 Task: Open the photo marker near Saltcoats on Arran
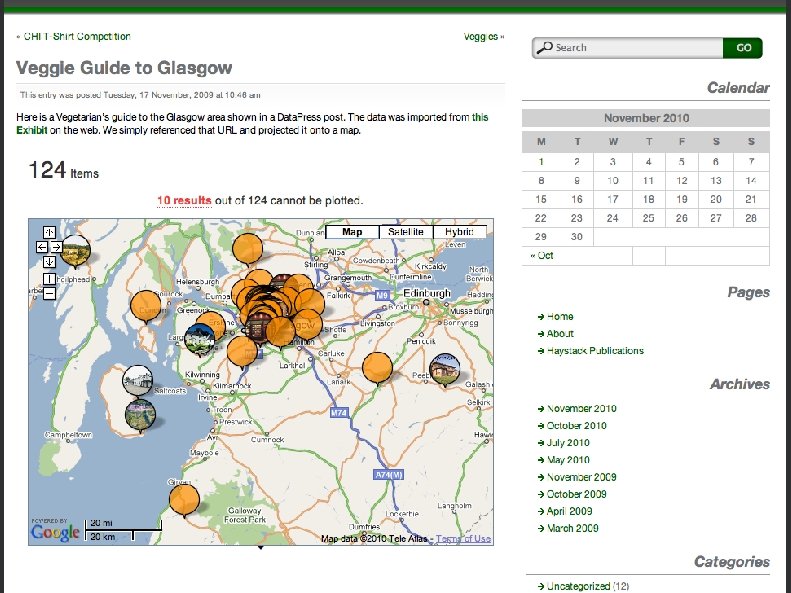coord(138,380)
